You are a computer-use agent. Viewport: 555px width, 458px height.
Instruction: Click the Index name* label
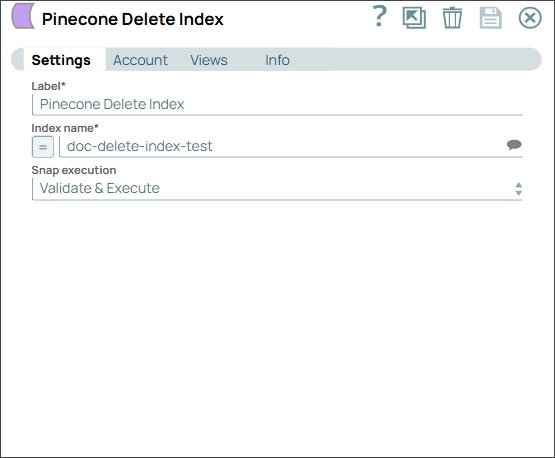point(65,128)
